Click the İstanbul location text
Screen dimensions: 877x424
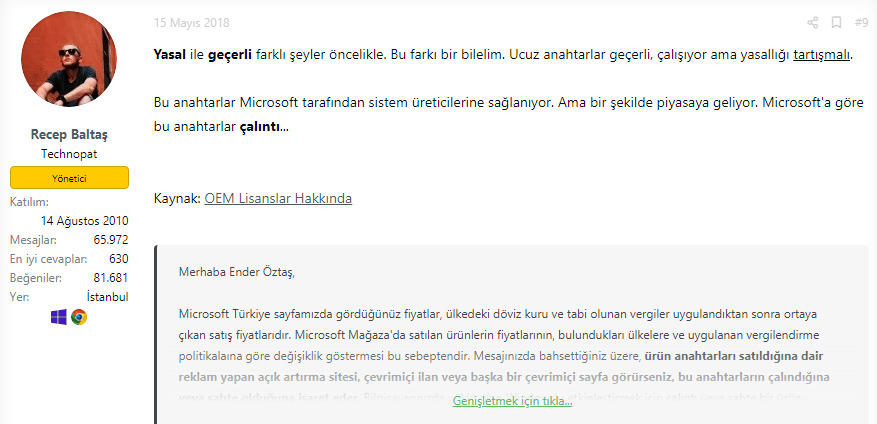[x=107, y=296]
